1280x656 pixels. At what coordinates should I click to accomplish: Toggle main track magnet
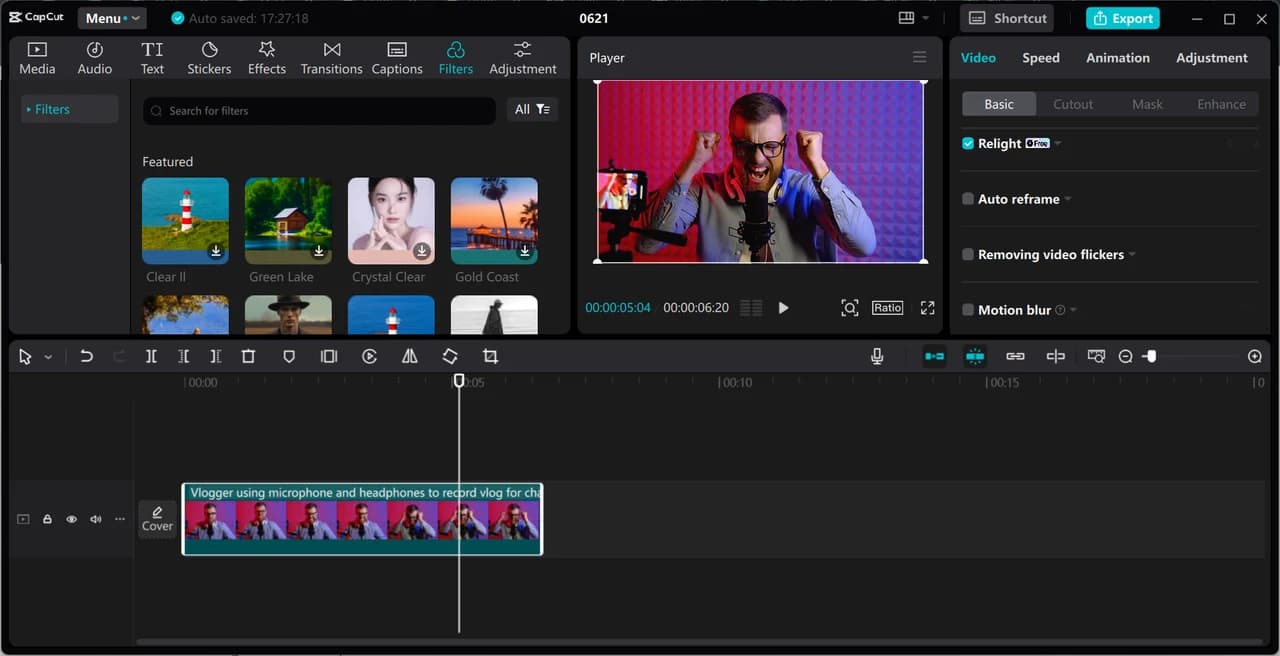click(934, 356)
